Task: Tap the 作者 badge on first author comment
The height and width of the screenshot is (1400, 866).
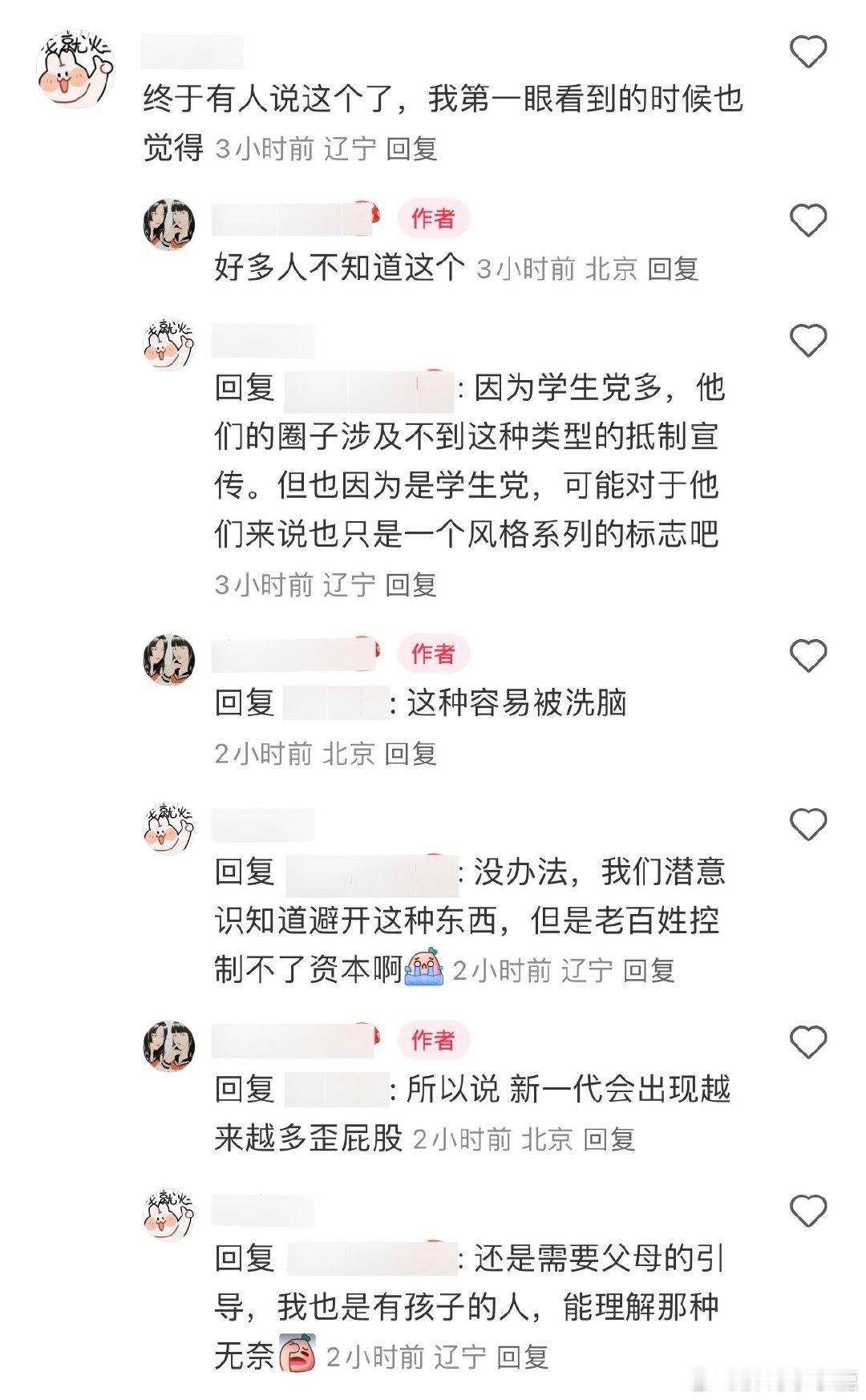Action: (434, 218)
